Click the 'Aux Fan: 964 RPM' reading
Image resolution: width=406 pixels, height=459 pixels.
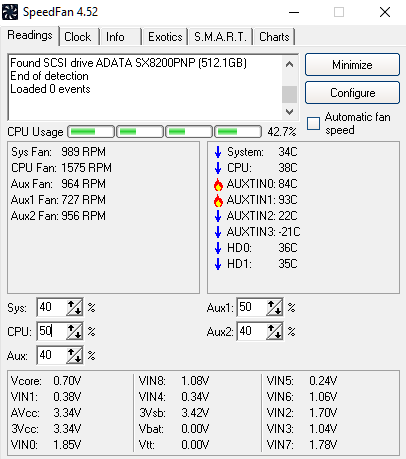[58, 184]
